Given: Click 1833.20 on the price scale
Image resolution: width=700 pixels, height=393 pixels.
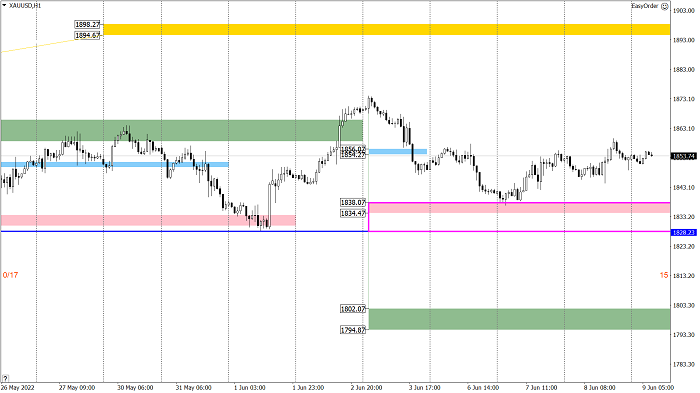Looking at the screenshot, I should [684, 217].
